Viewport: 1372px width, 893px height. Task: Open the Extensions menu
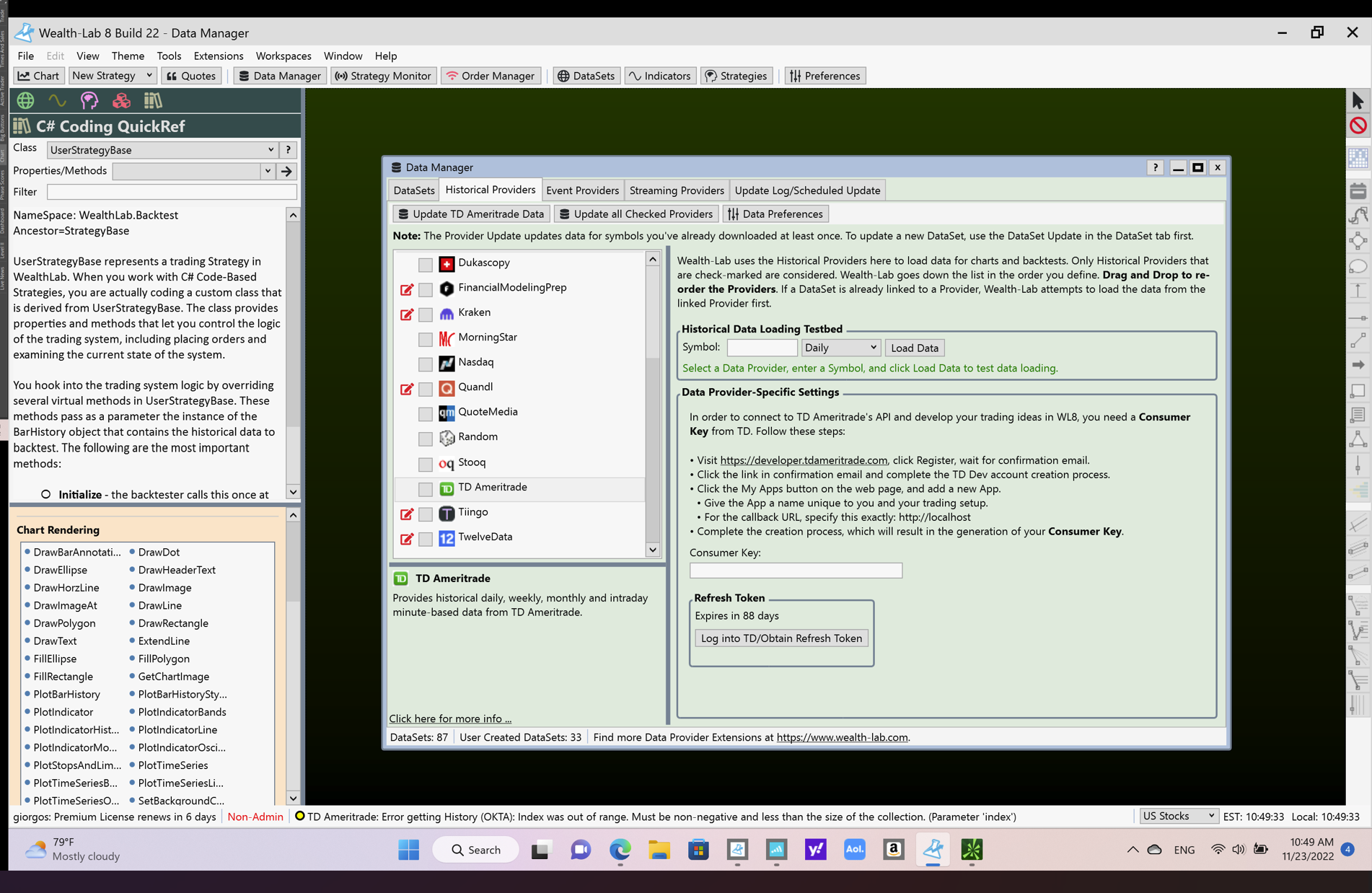218,56
